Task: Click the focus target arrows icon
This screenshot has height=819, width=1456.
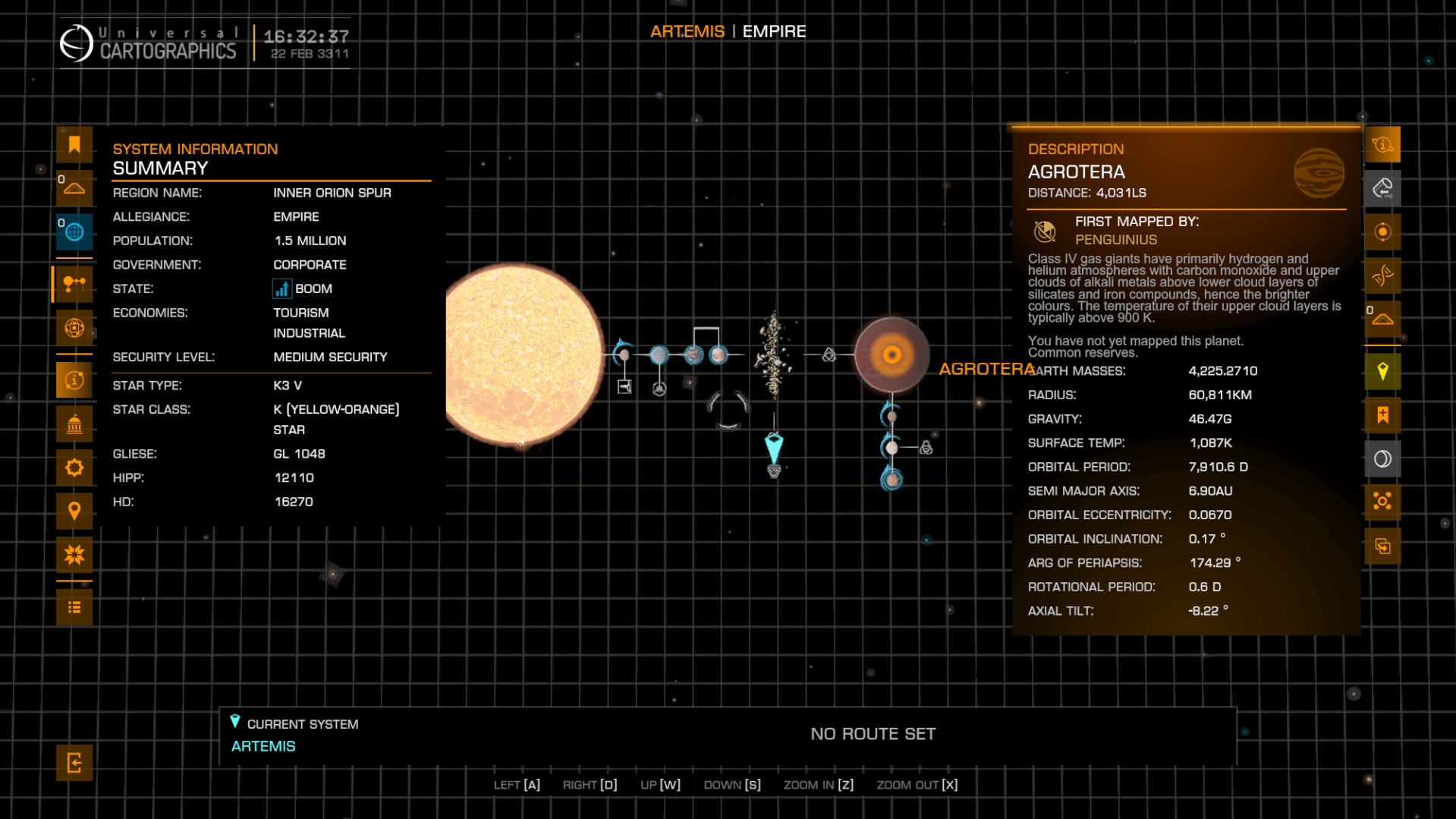Action: point(1382,502)
